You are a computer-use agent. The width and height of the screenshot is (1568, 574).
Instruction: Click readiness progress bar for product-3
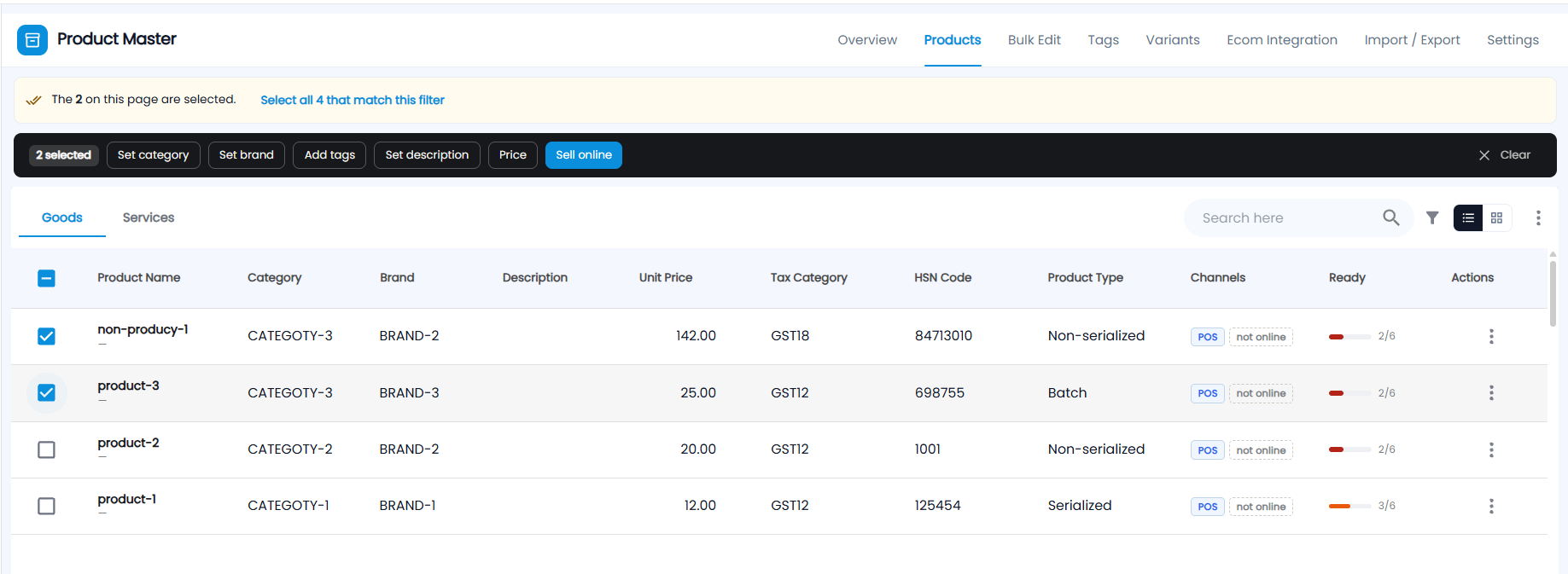[1349, 393]
